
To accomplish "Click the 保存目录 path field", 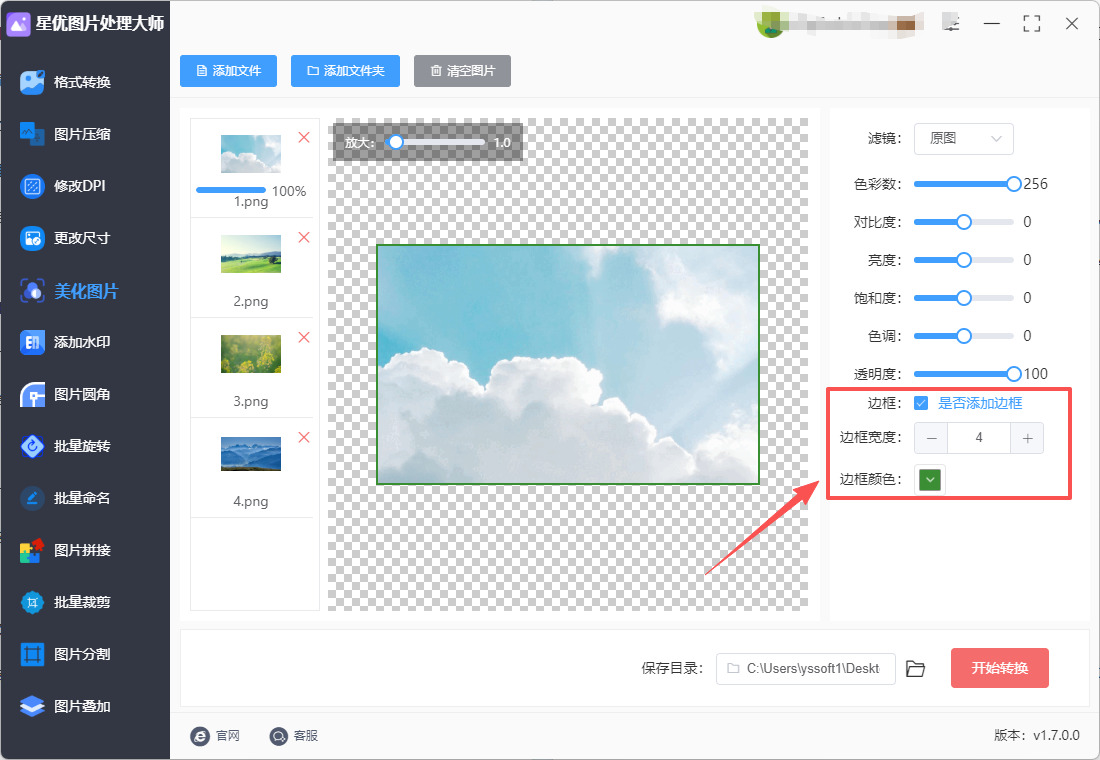I will coord(805,669).
